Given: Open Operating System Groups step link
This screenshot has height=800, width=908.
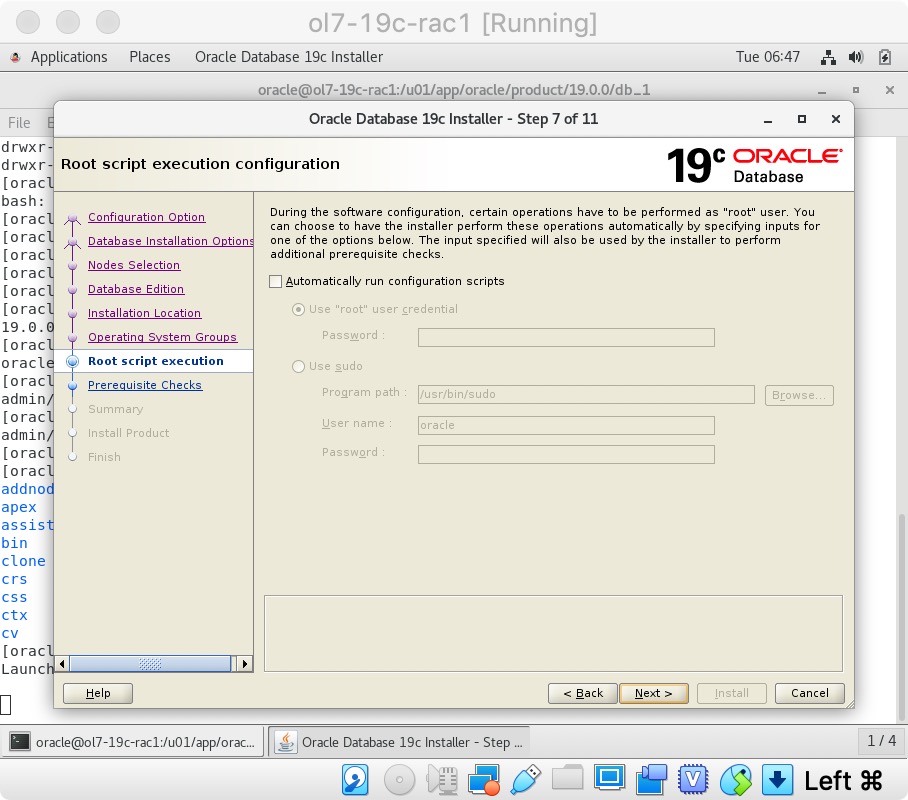Looking at the screenshot, I should [162, 337].
